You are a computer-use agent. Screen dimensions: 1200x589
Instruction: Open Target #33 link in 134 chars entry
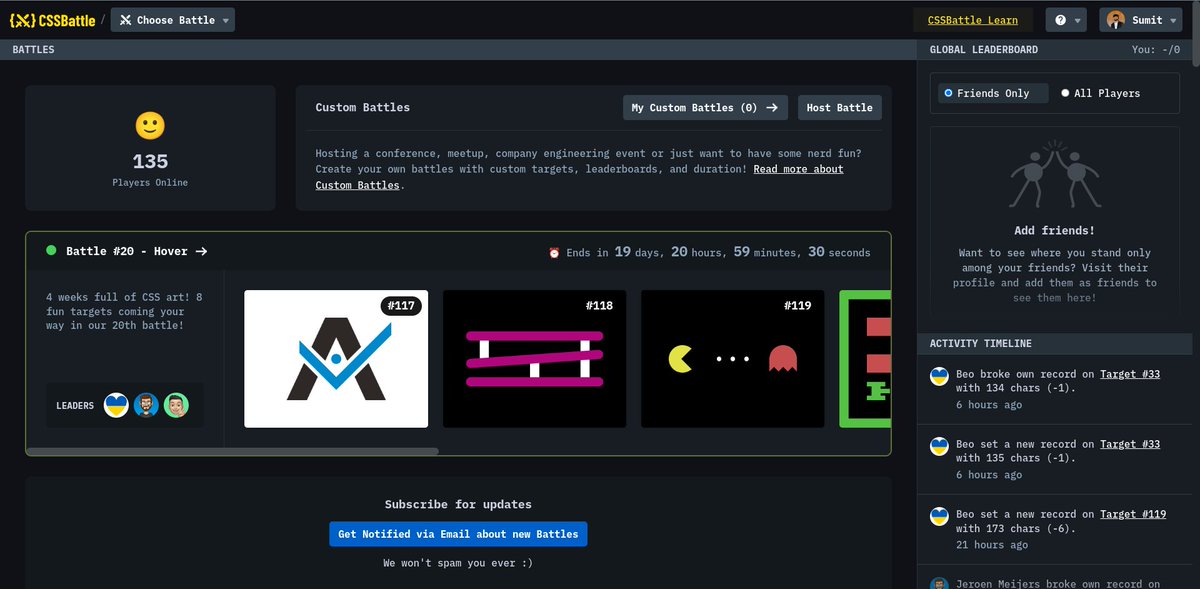point(1130,374)
